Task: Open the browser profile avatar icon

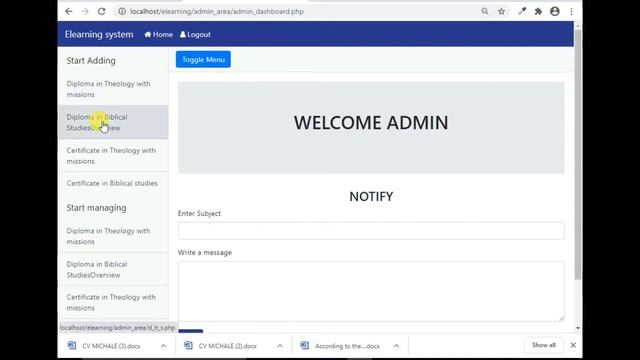Action: coord(555,11)
